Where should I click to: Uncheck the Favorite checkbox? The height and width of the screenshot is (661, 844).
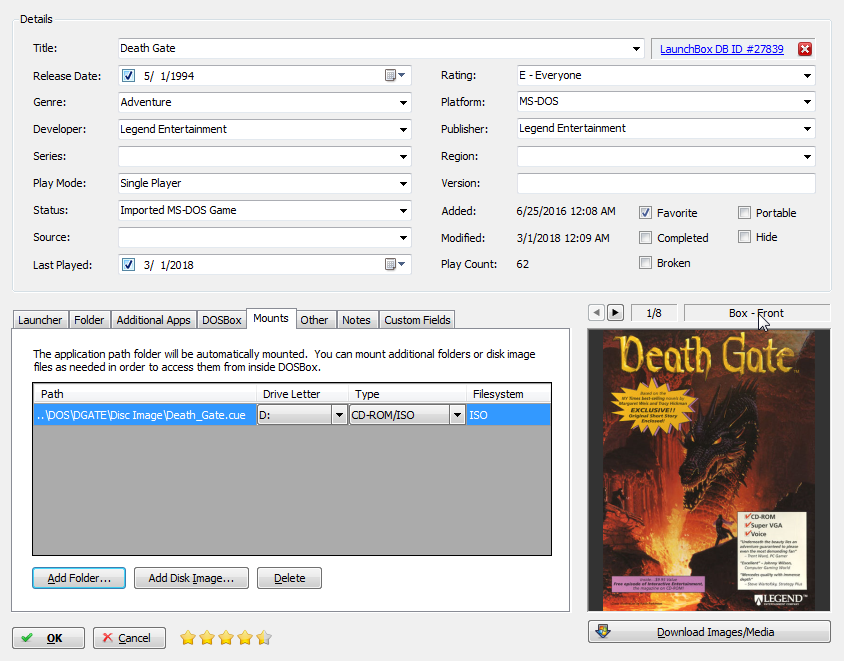coord(645,213)
